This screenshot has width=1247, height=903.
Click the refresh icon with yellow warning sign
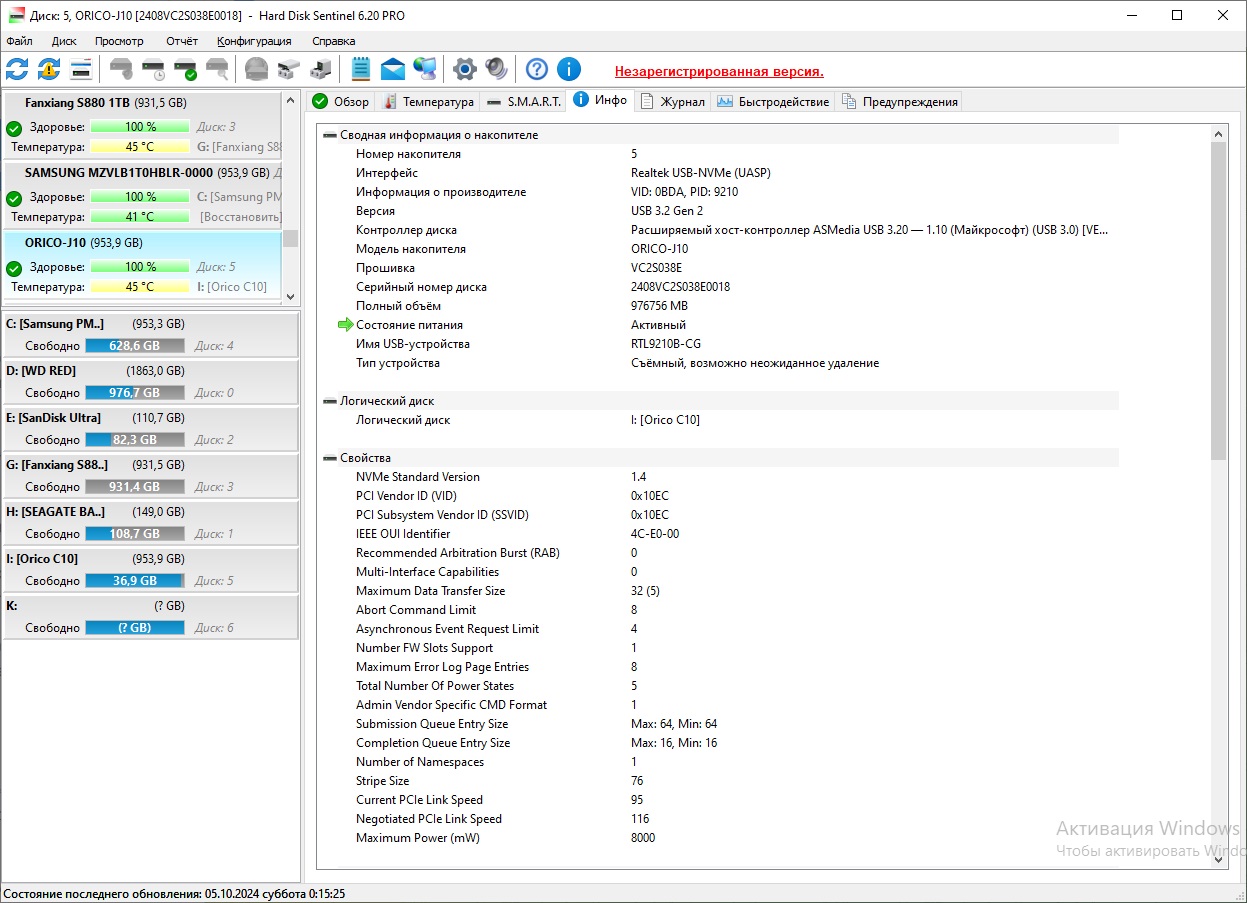point(49,69)
